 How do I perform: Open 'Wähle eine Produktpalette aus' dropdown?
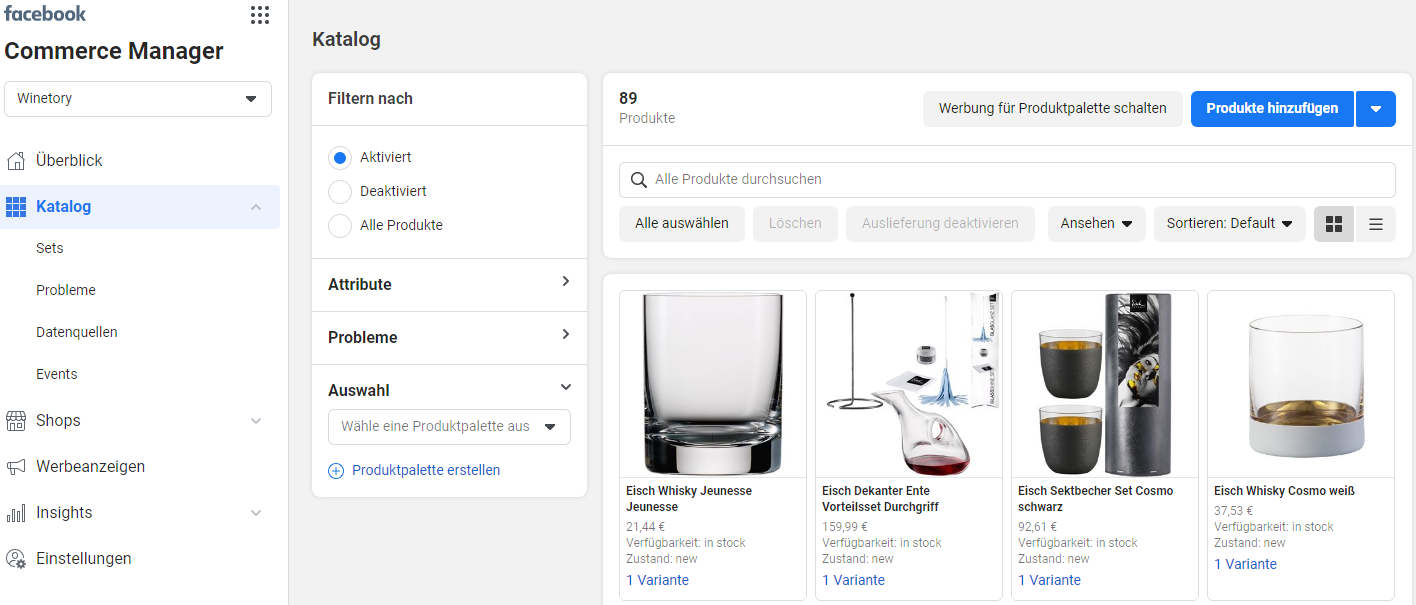pyautogui.click(x=449, y=427)
